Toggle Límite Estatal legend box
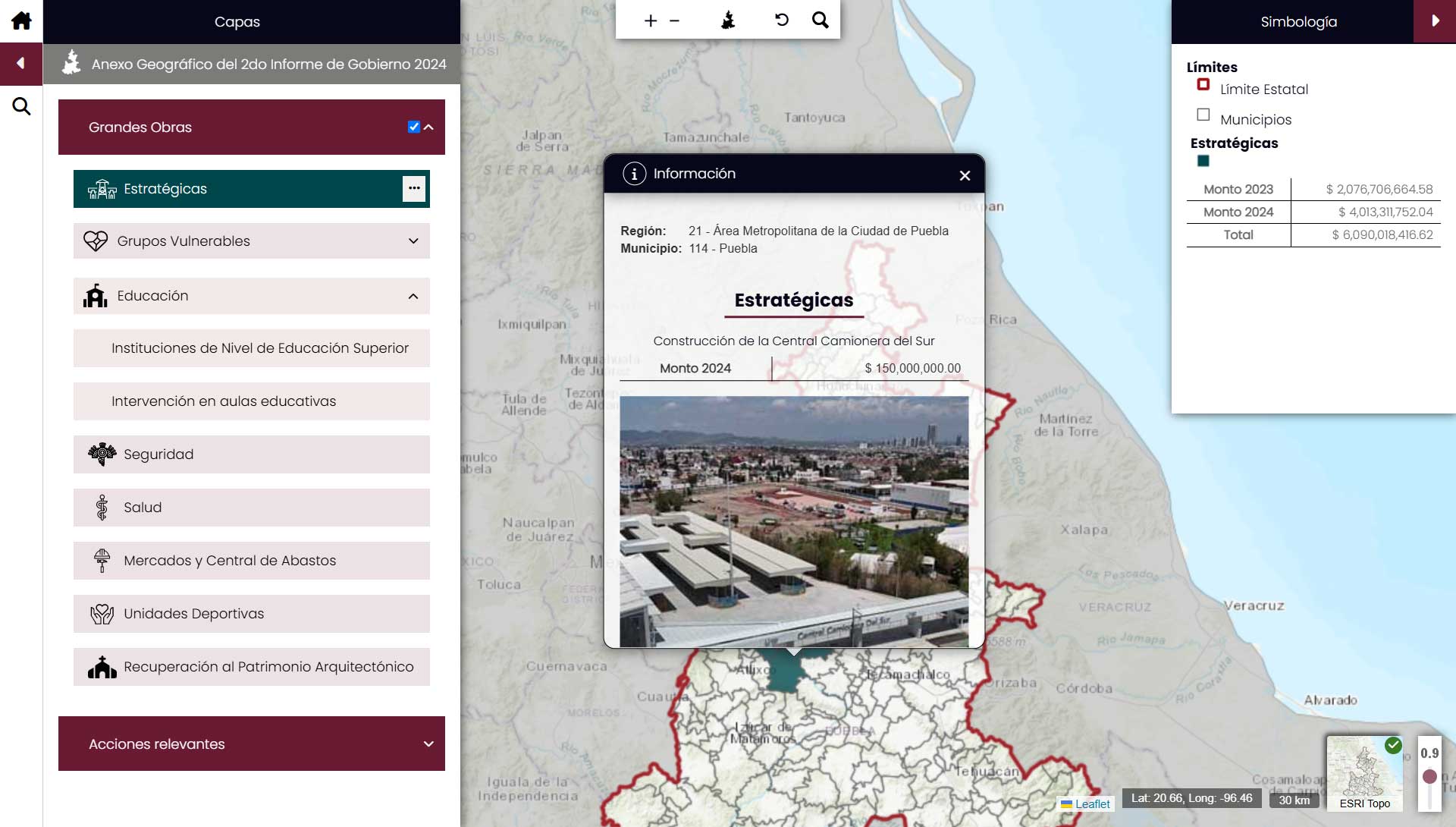This screenshot has height=827, width=1456. coord(1203,84)
